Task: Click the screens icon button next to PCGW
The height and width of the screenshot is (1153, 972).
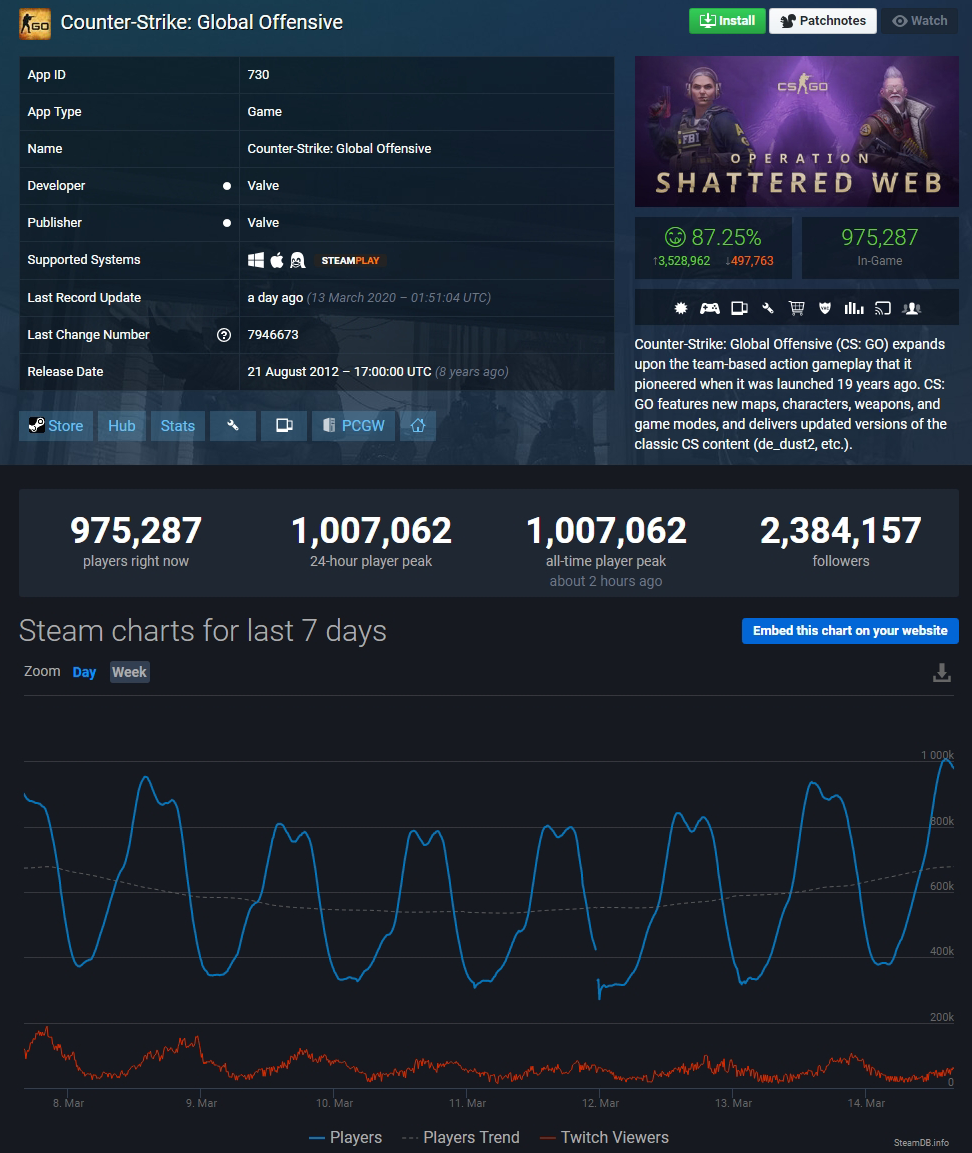Action: pos(284,426)
